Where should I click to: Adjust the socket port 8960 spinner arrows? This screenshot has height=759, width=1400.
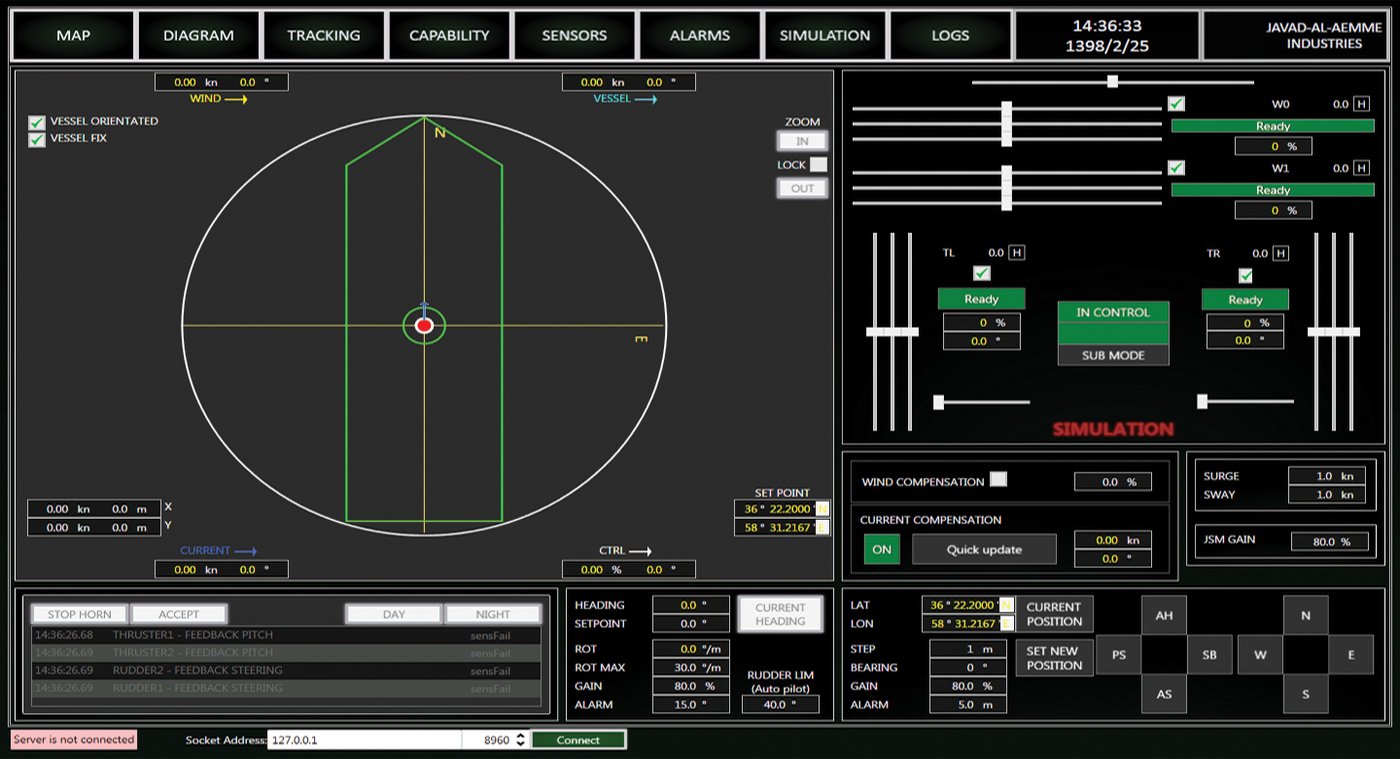coord(518,740)
